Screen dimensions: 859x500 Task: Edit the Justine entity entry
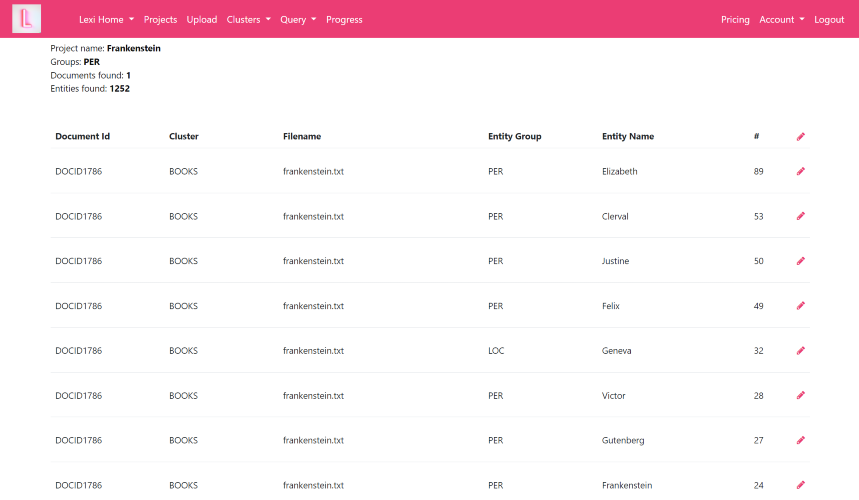click(x=800, y=261)
